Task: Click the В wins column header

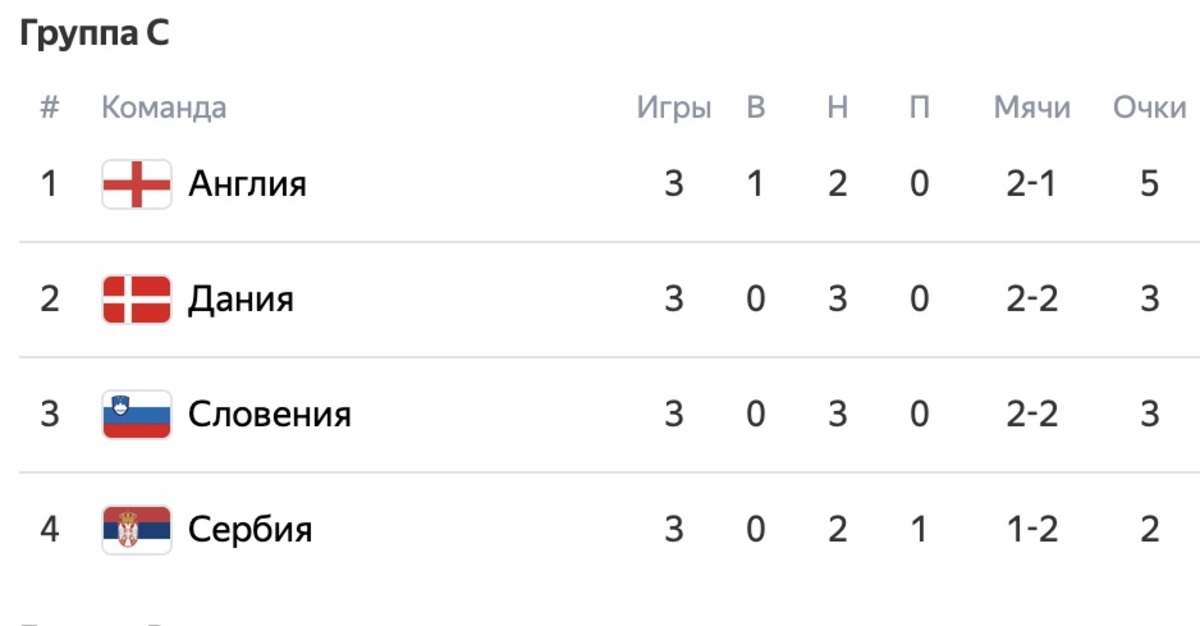Action: click(756, 107)
